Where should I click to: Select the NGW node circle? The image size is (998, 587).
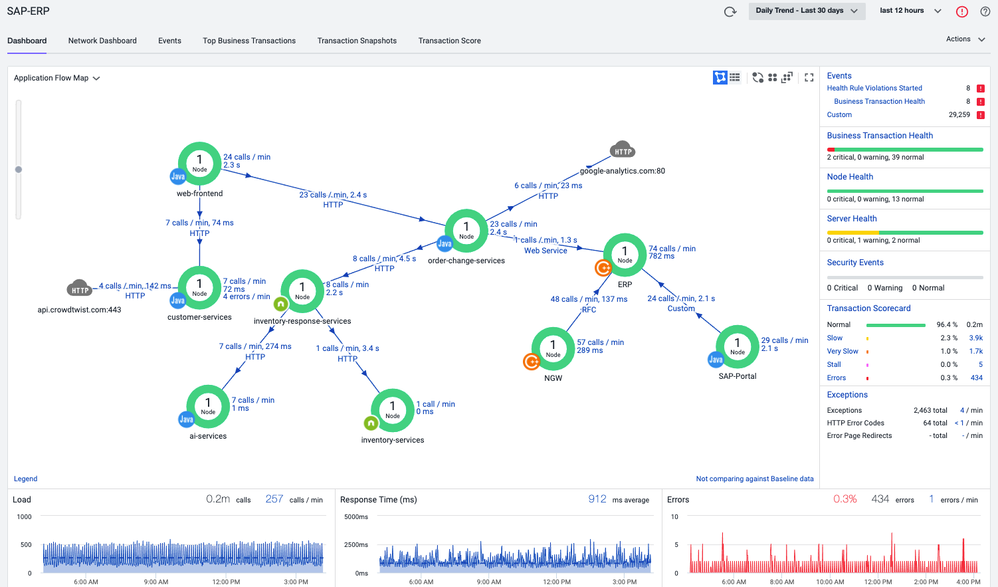pos(553,349)
